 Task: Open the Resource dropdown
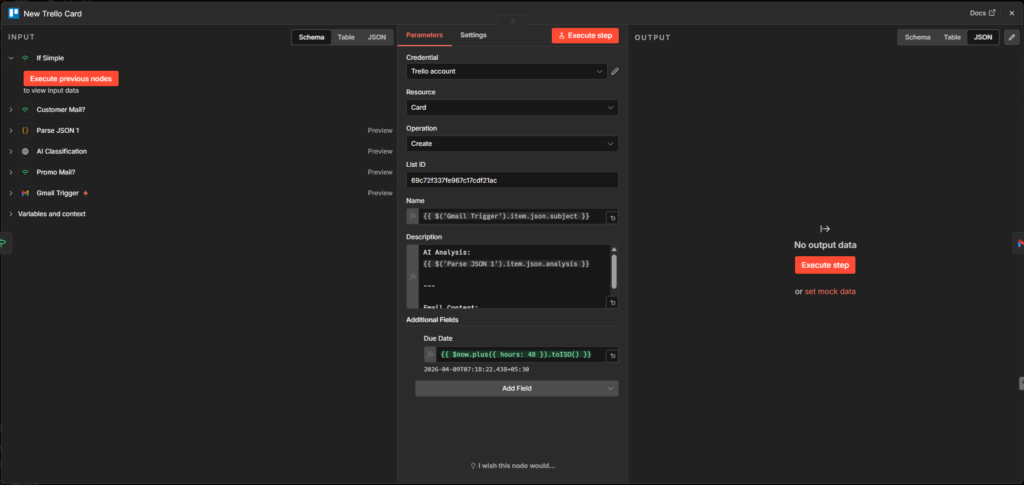tap(512, 108)
